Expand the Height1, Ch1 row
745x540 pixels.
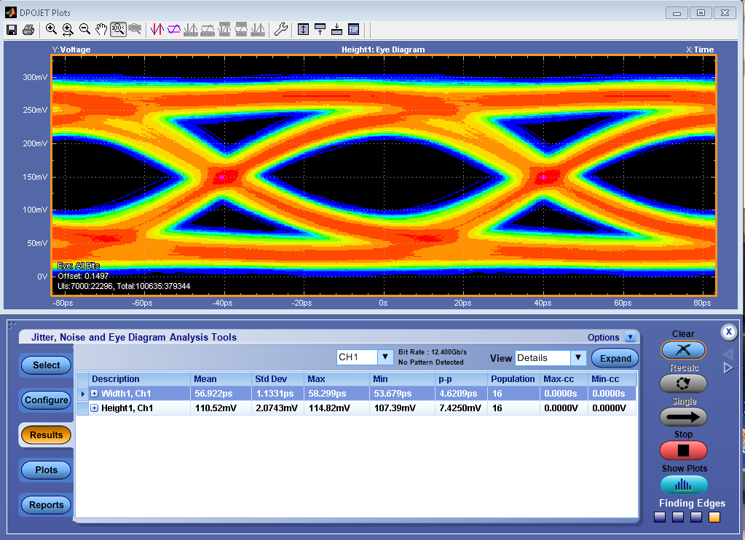coord(95,408)
